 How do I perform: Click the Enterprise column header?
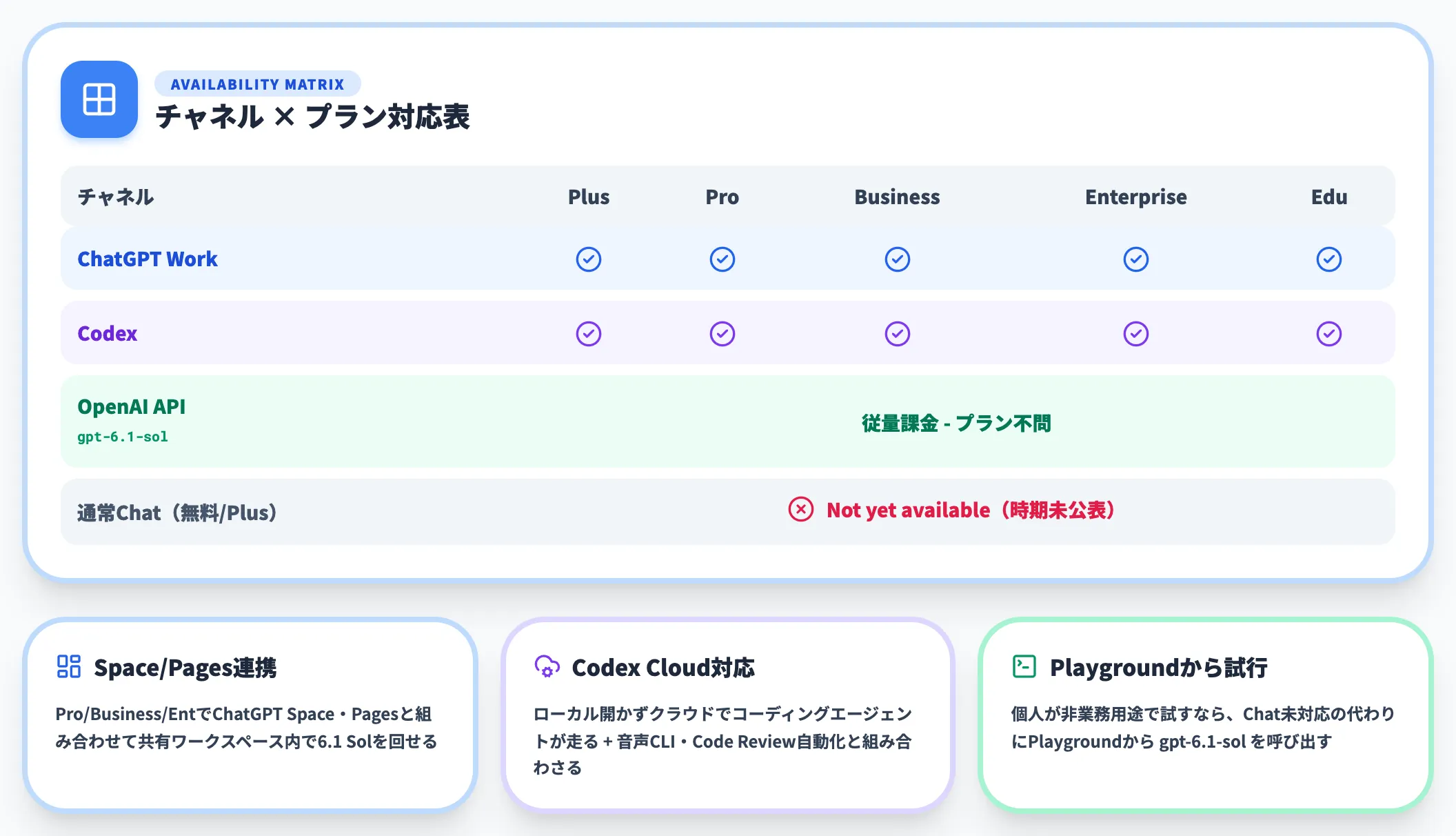pyautogui.click(x=1136, y=197)
